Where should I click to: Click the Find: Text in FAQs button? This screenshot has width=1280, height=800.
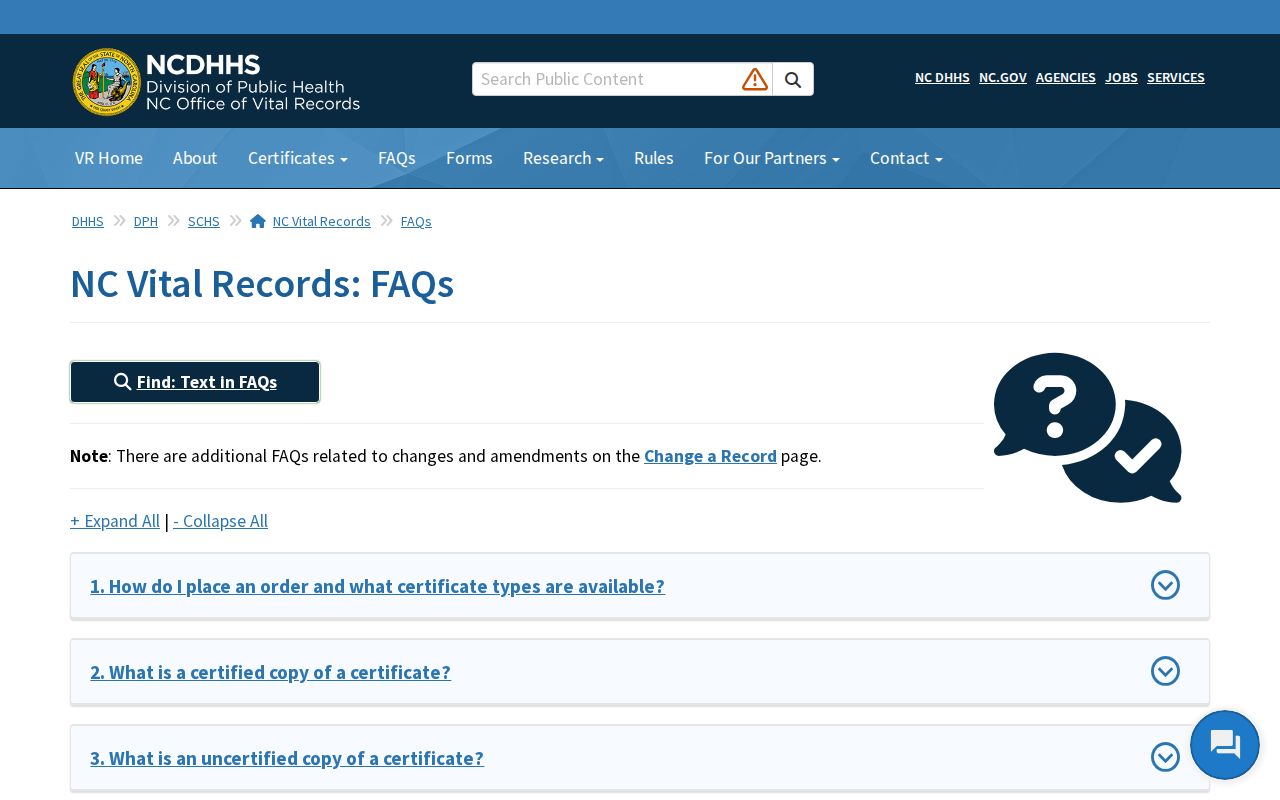click(195, 382)
